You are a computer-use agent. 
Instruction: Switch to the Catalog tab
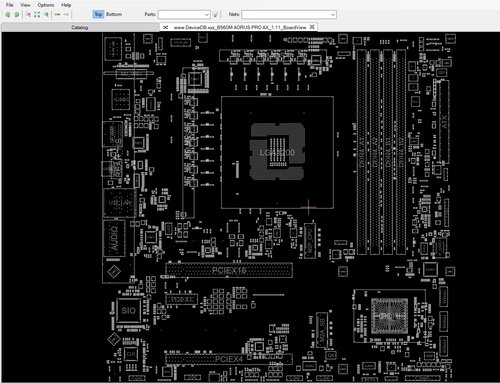click(80, 27)
